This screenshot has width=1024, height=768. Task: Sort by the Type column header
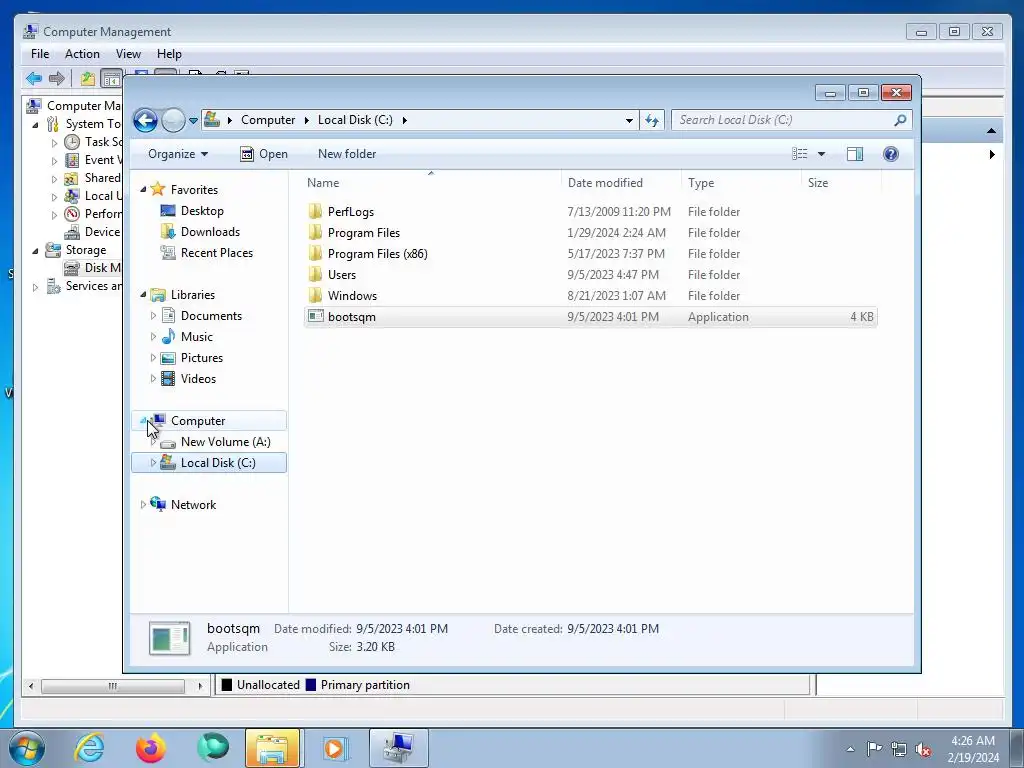pyautogui.click(x=741, y=183)
